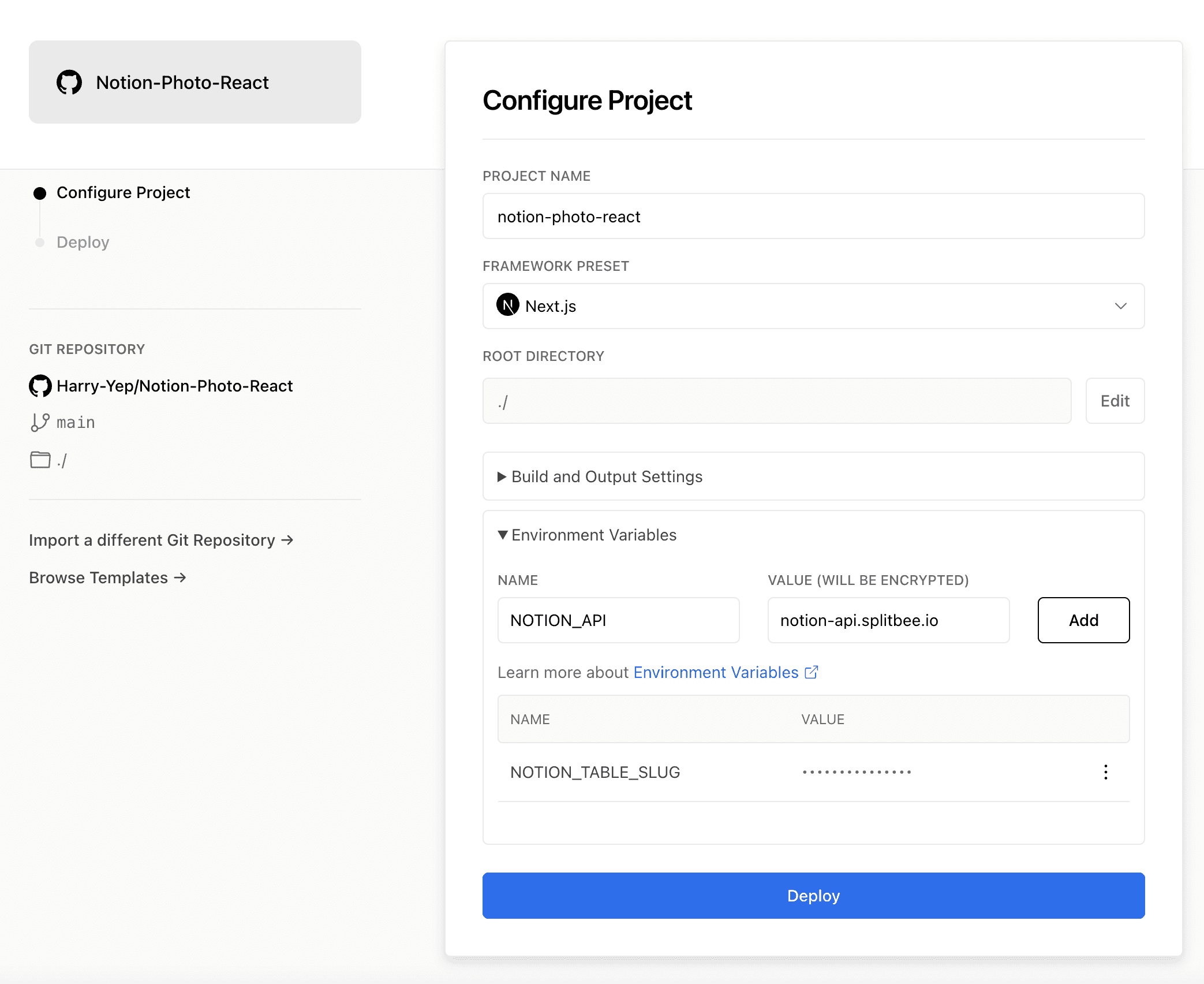Viewport: 1204px width, 984px height.
Task: Click the Deploy step in sidebar
Action: pos(82,241)
